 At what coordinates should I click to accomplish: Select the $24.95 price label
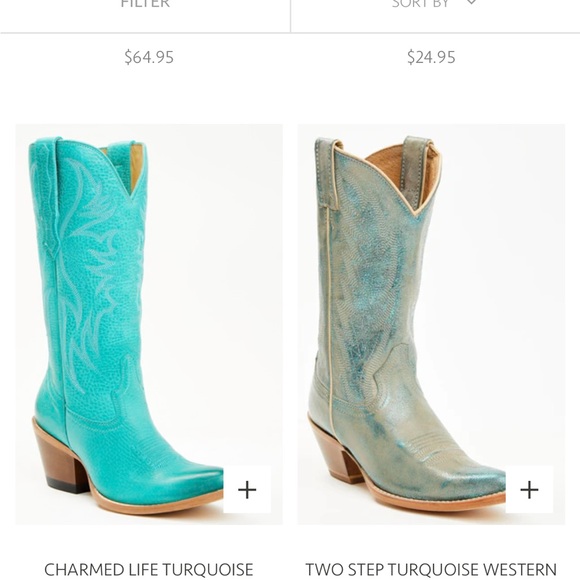pos(431,57)
